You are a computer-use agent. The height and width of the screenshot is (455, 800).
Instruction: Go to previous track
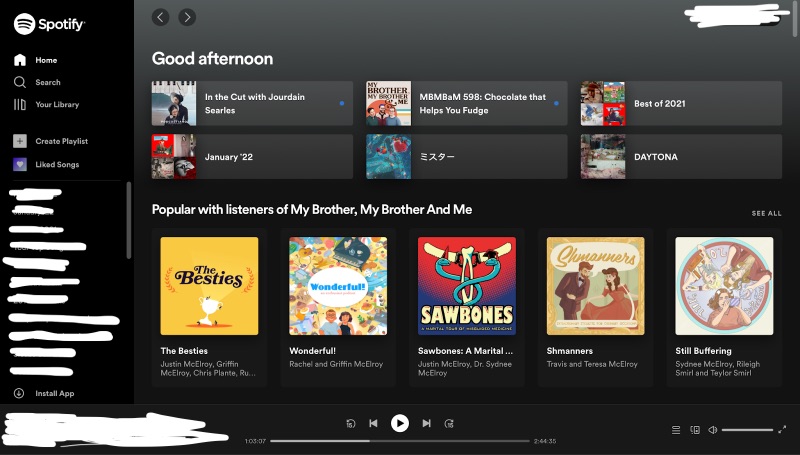(373, 423)
